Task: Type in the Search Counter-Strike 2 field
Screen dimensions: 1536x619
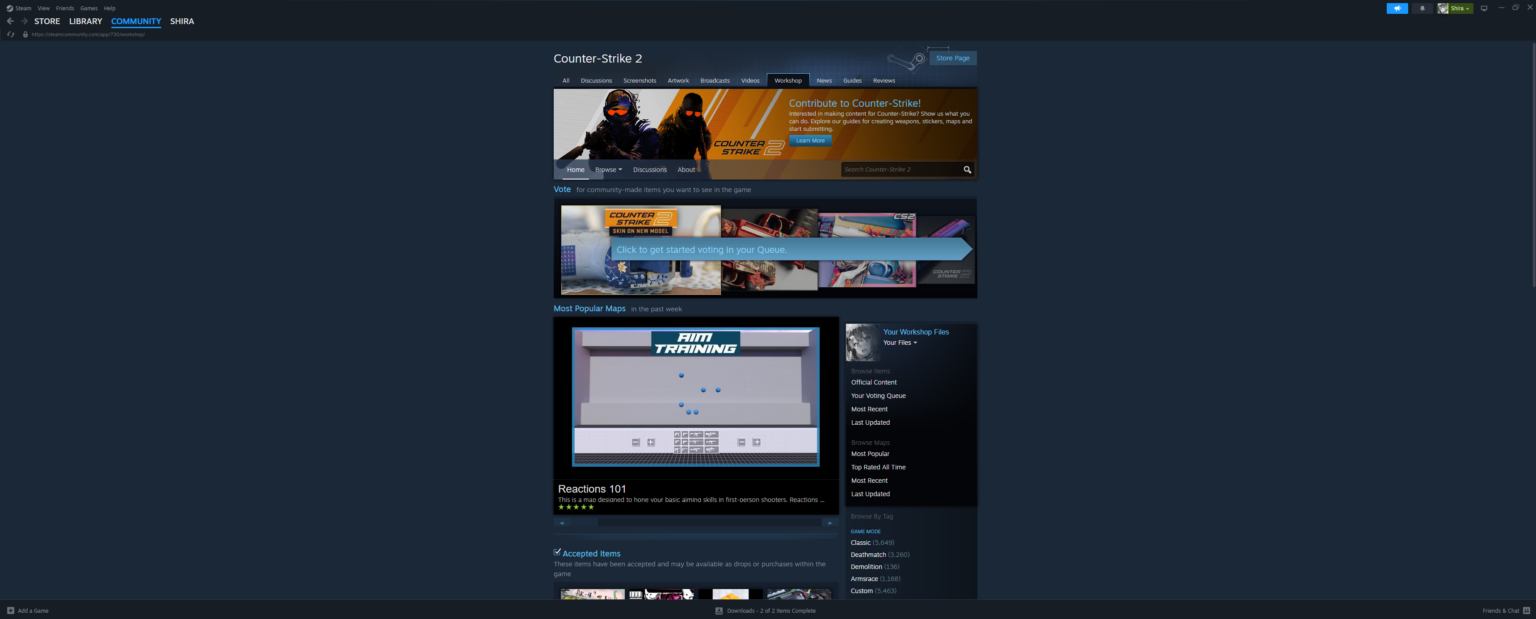Action: click(900, 170)
